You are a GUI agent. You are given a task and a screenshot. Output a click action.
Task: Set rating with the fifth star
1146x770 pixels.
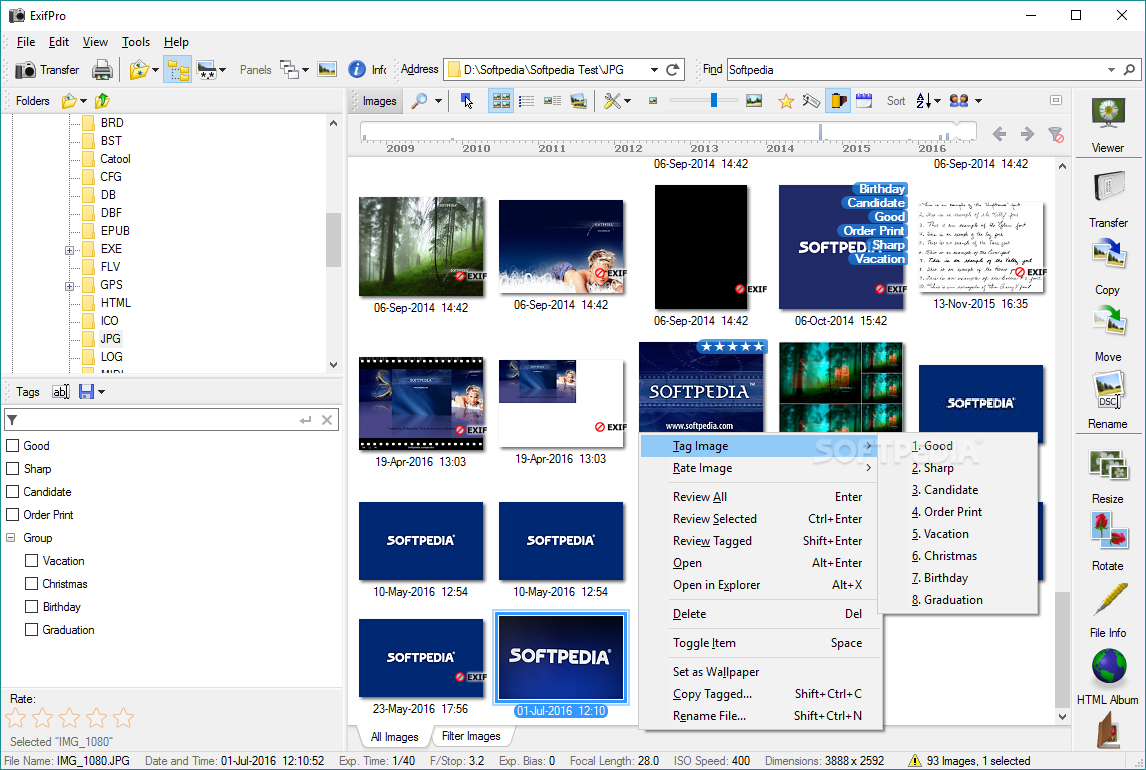click(x=124, y=718)
